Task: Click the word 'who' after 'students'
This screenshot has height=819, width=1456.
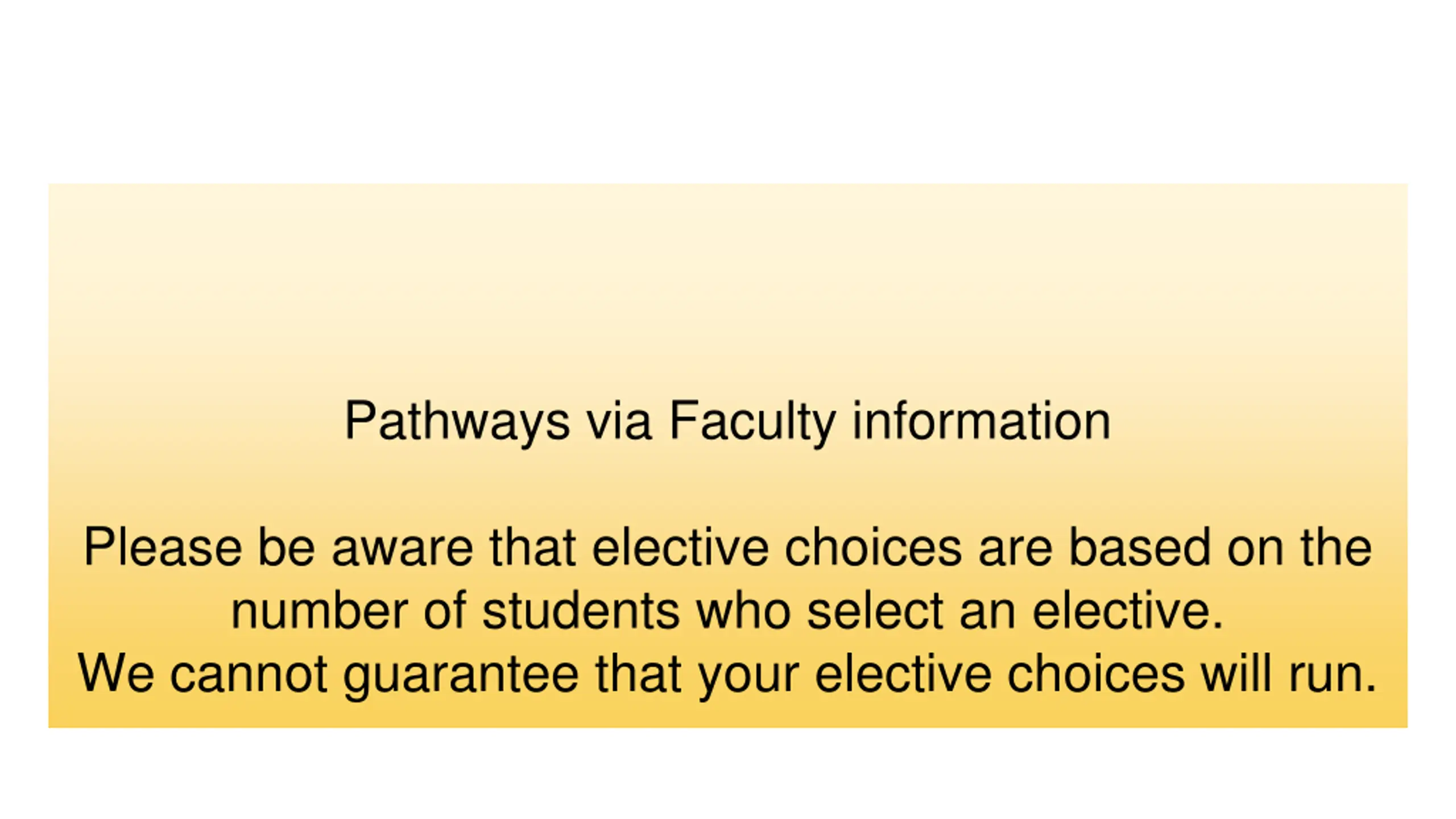Action: 743,610
